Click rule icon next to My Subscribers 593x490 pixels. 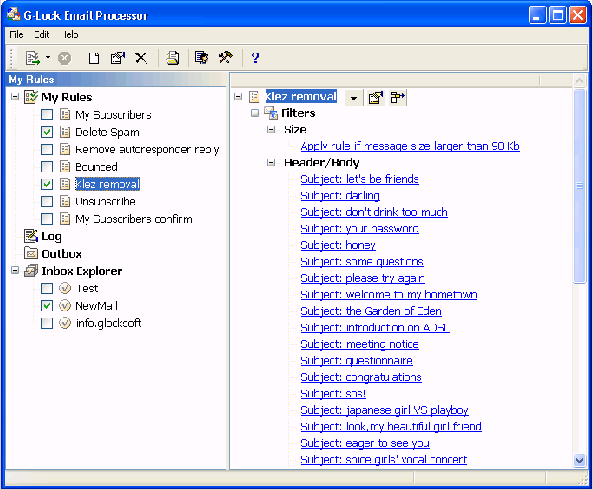65,114
